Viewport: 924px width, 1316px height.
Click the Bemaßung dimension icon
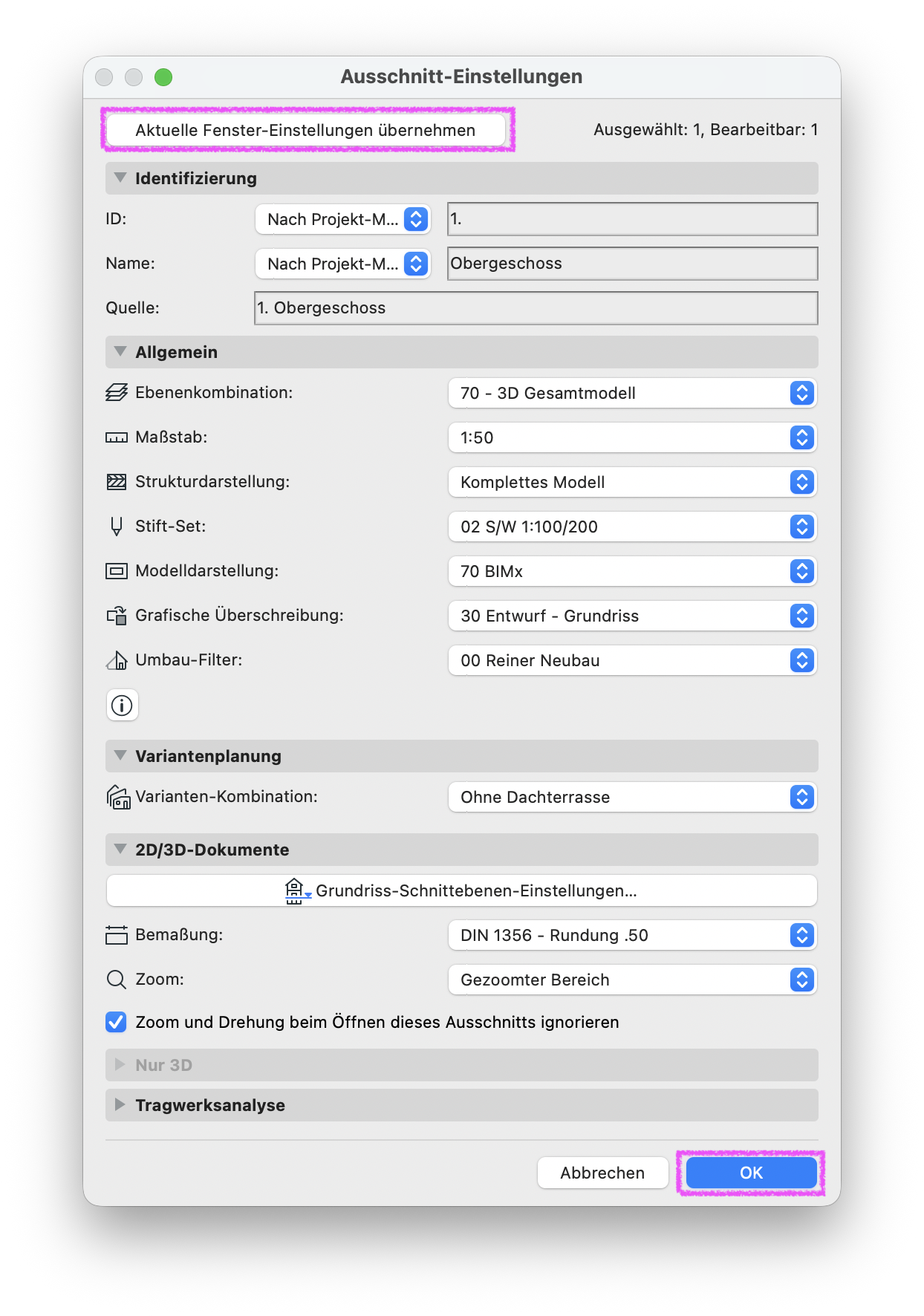point(117,934)
